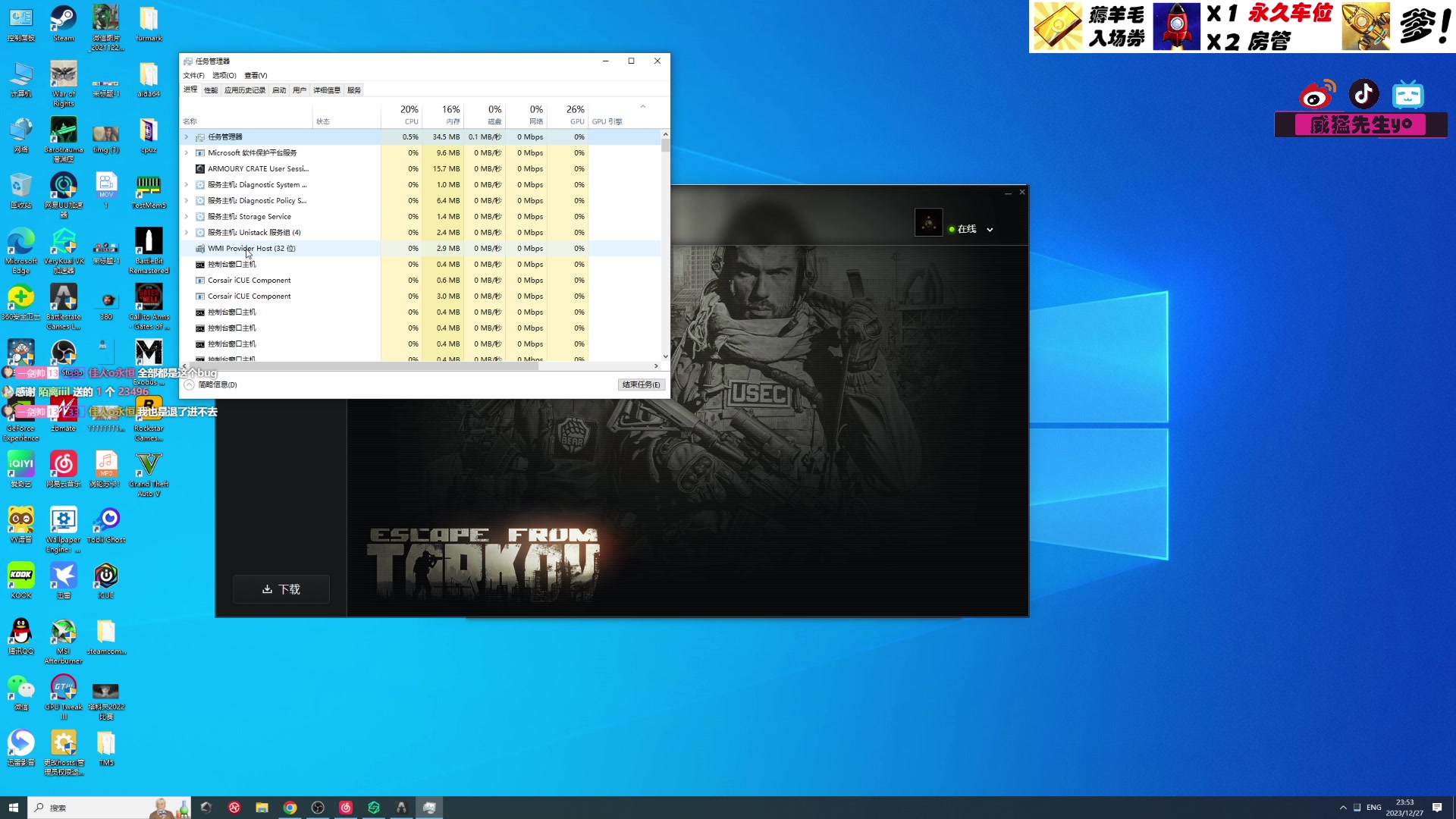Click the taskbar 搜索 box
Screen dimensions: 1456x819
tap(109, 808)
